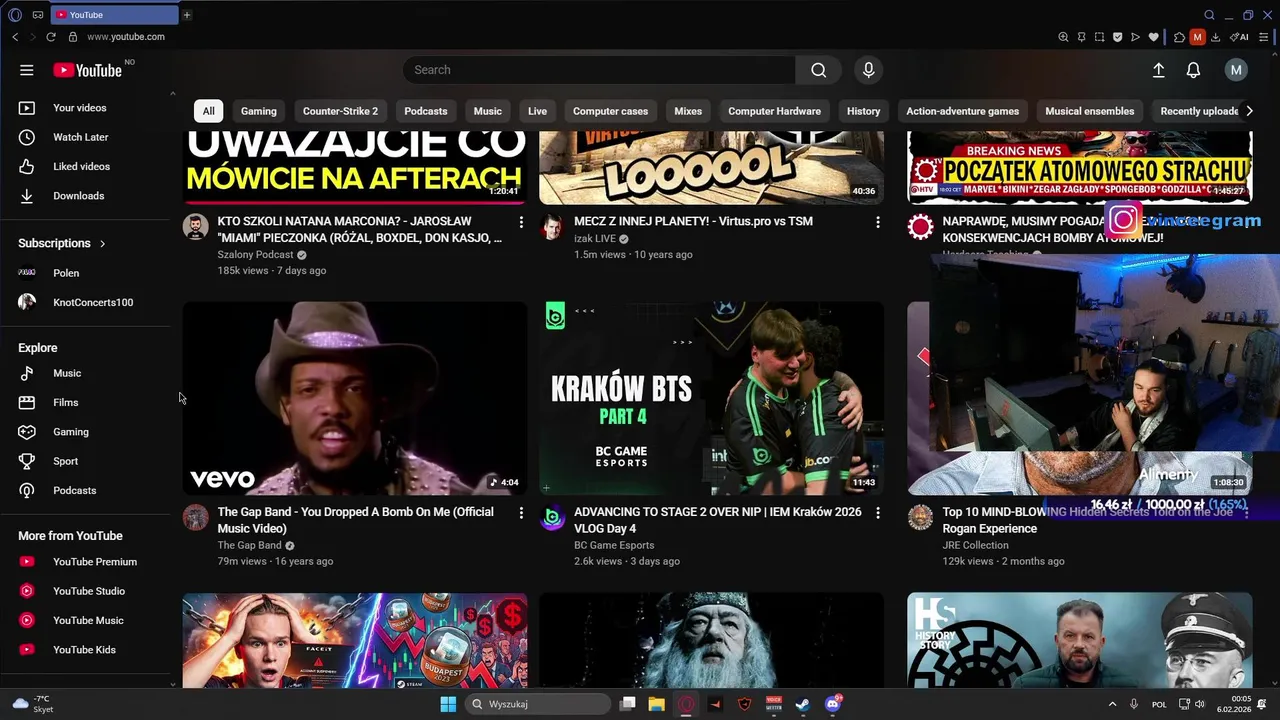1280x720 pixels.
Task: Expand the Subscriptions section arrow
Action: [102, 243]
